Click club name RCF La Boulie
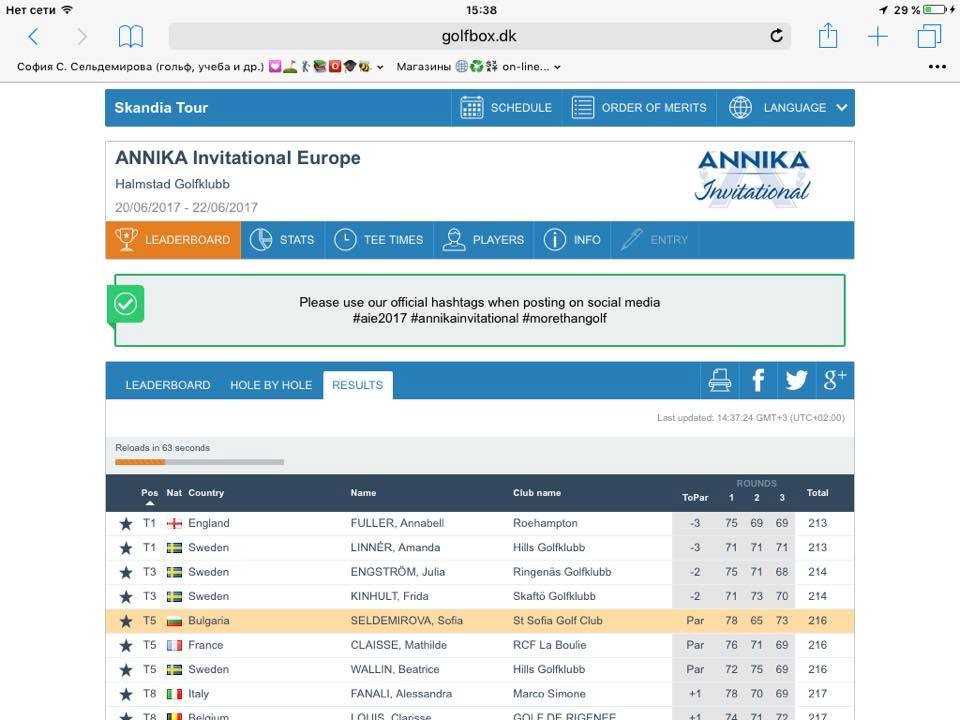The image size is (960, 720). coord(549,645)
